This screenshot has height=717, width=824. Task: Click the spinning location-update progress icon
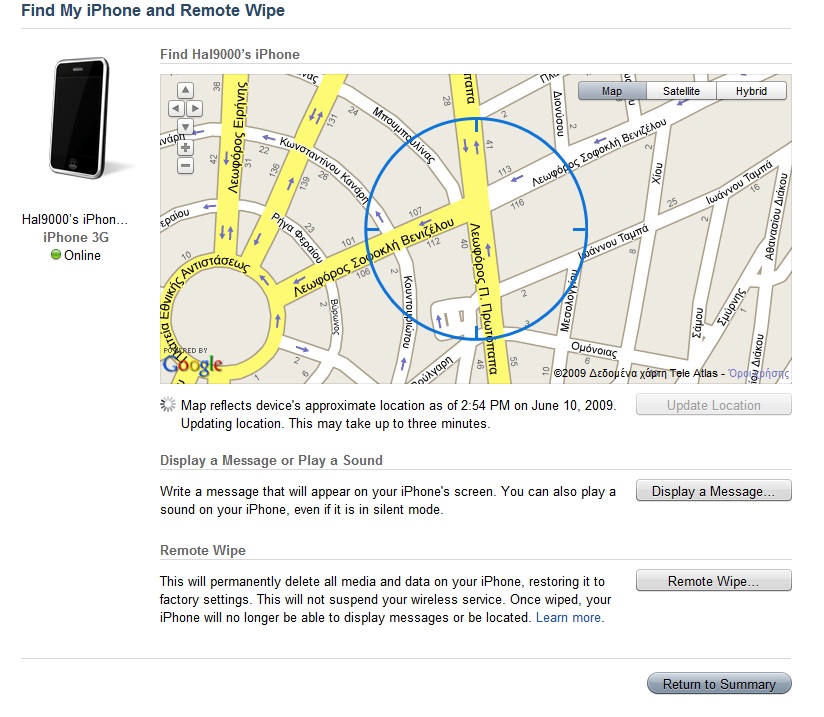(x=168, y=404)
